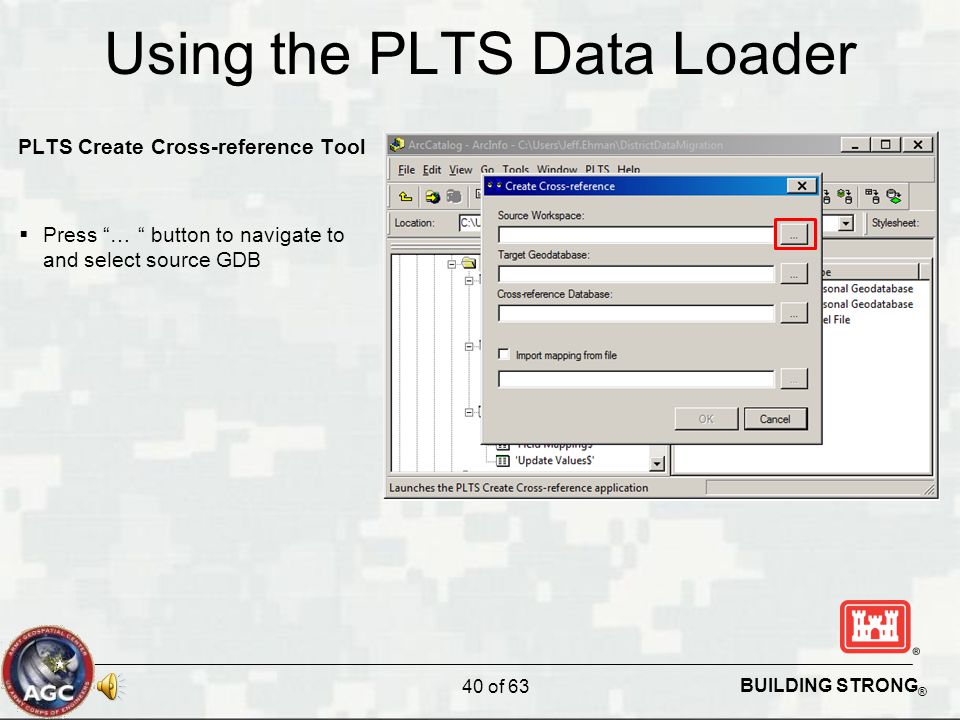The width and height of the screenshot is (960, 720).
Task: Open the Tools menu
Action: point(516,170)
